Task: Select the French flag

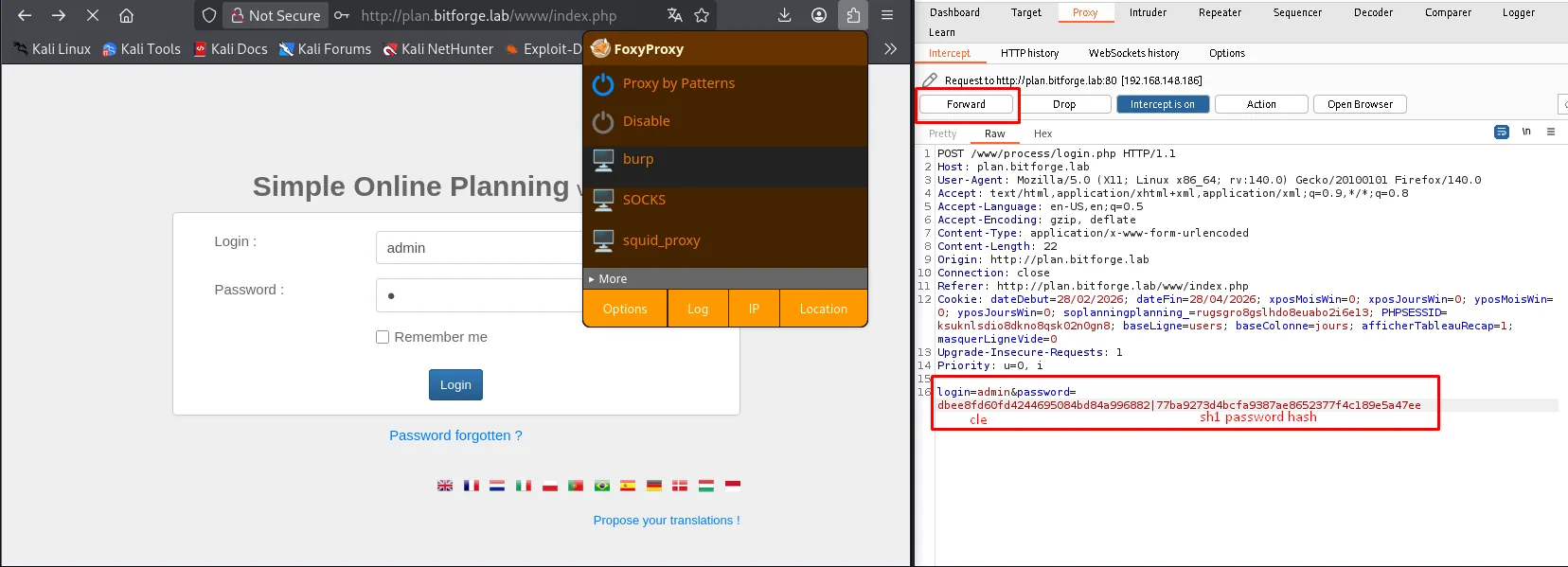Action: [x=472, y=486]
